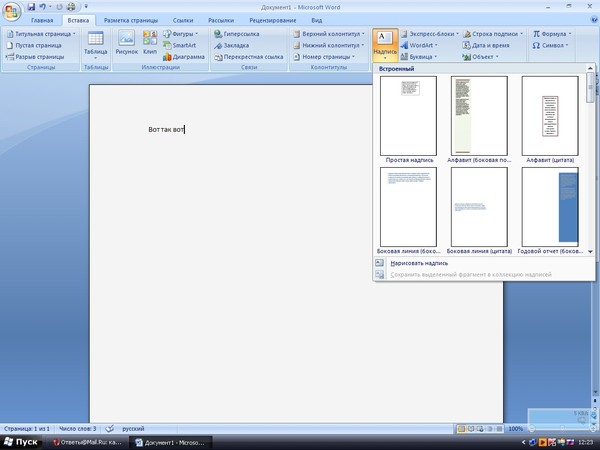Viewport: 600px width, 450px height.
Task: Place cursor in the text 'Вот так вот'
Action: point(166,129)
